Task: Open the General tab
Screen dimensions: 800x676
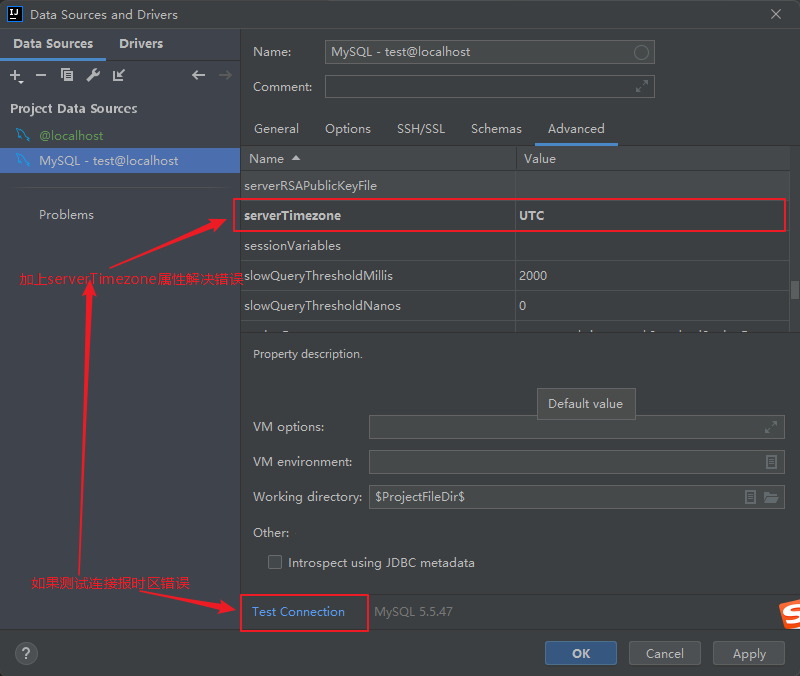Action: [x=276, y=129]
